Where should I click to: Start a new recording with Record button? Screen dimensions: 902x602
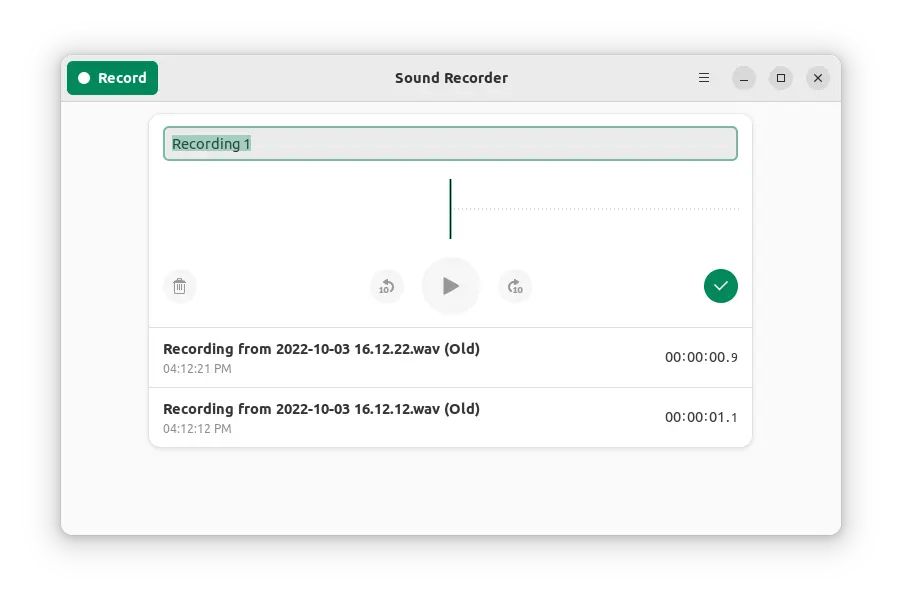[x=112, y=77]
